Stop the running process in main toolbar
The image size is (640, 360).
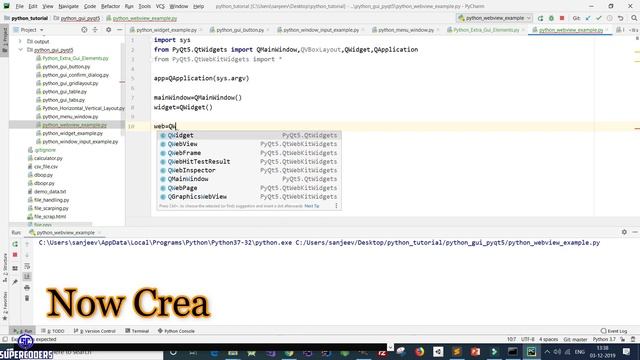[562, 18]
